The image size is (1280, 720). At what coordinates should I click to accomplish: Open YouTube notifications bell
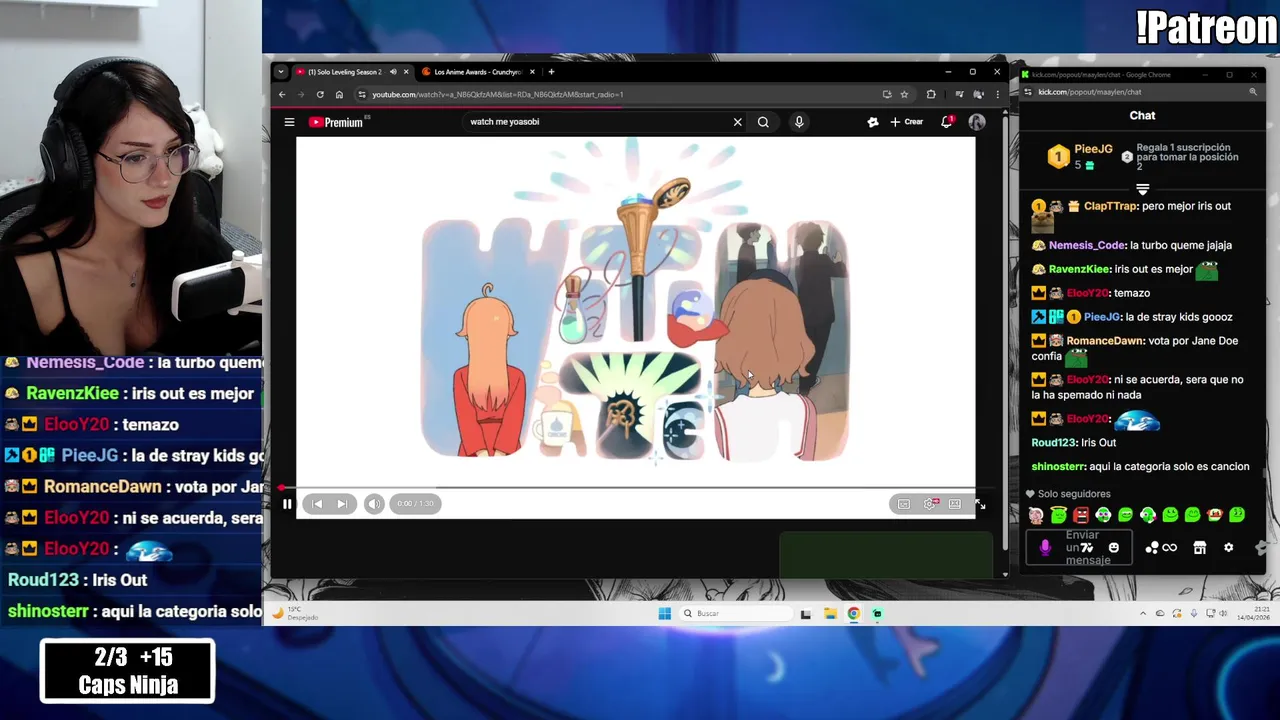tap(946, 122)
